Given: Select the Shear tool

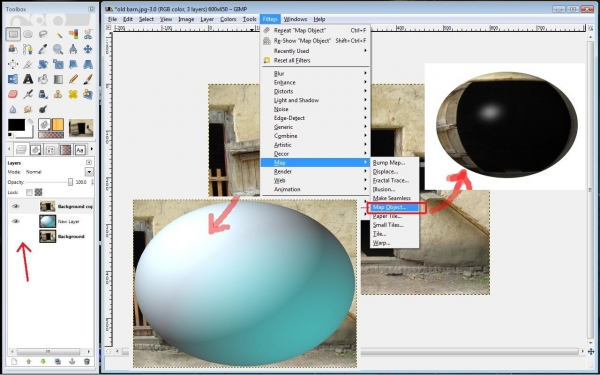Looking at the screenshot, I should pyautogui.click(x=73, y=64).
